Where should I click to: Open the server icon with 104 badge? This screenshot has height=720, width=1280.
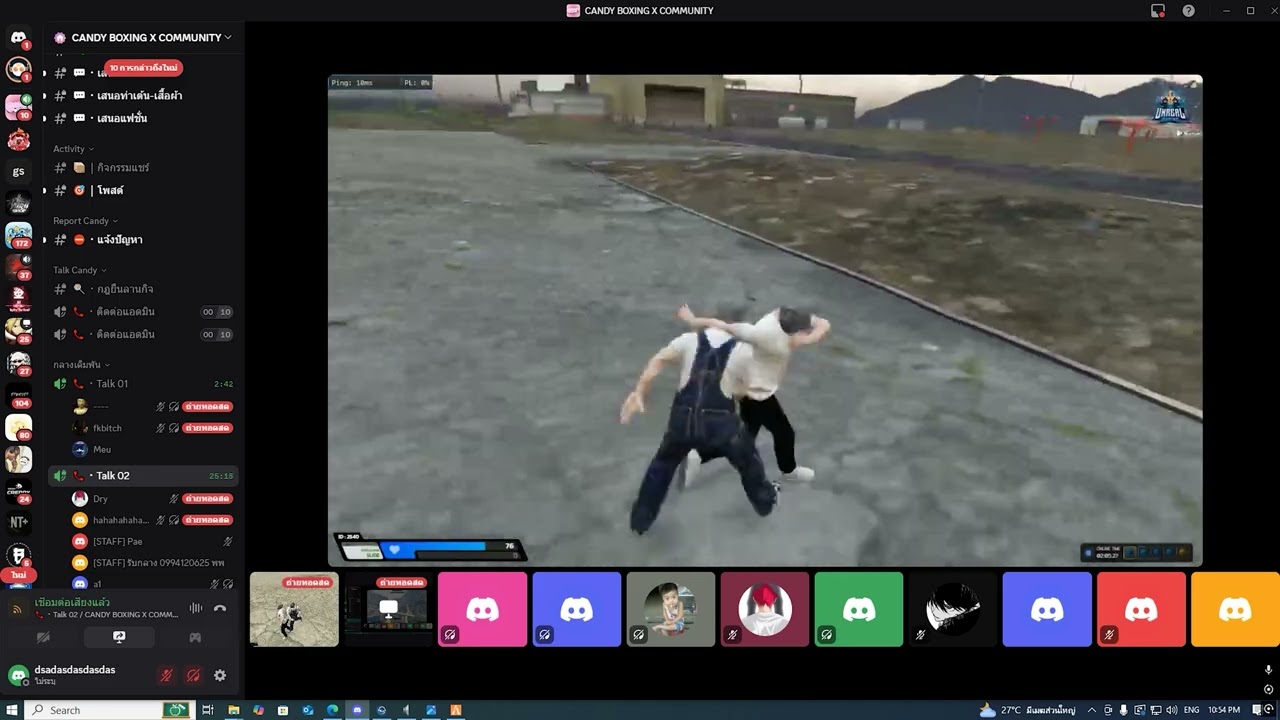[18, 396]
